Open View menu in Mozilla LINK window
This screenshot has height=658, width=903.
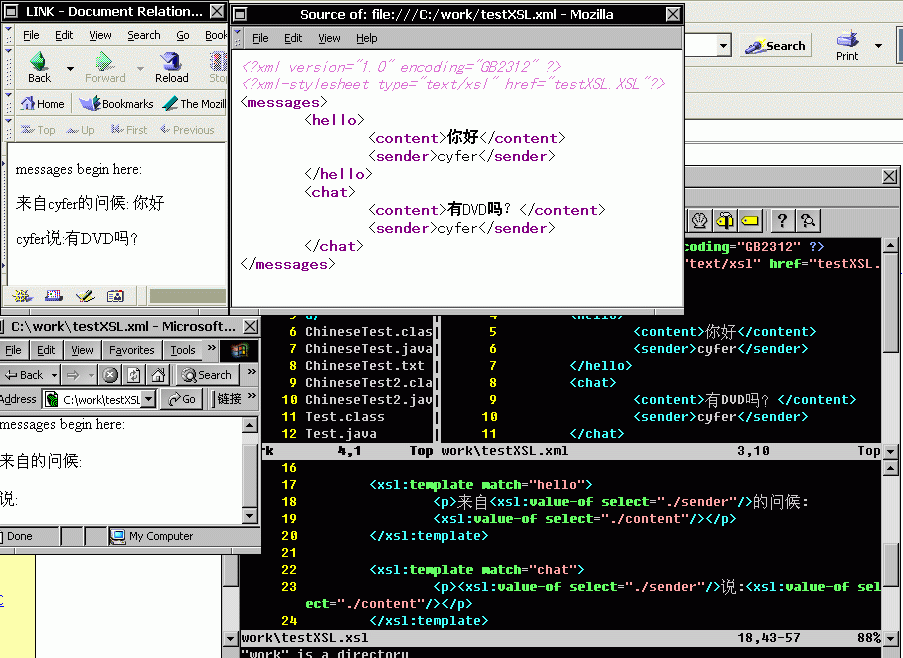pos(100,35)
